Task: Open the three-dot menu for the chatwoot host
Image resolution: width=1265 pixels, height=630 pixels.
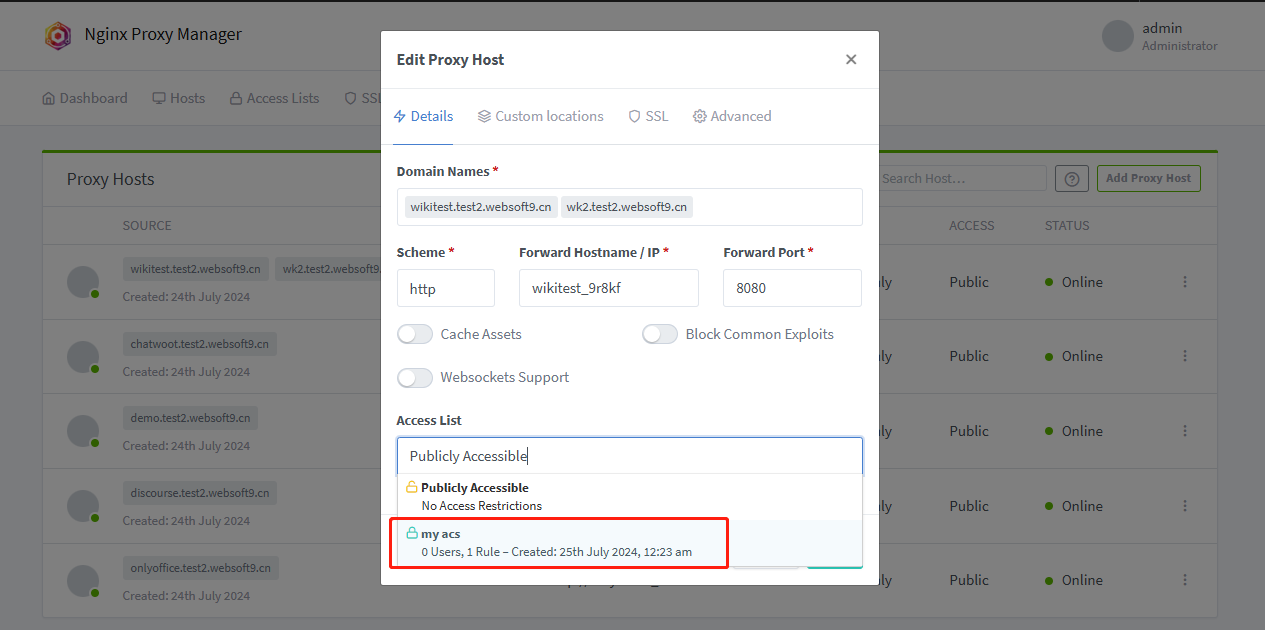Action: pyautogui.click(x=1185, y=356)
